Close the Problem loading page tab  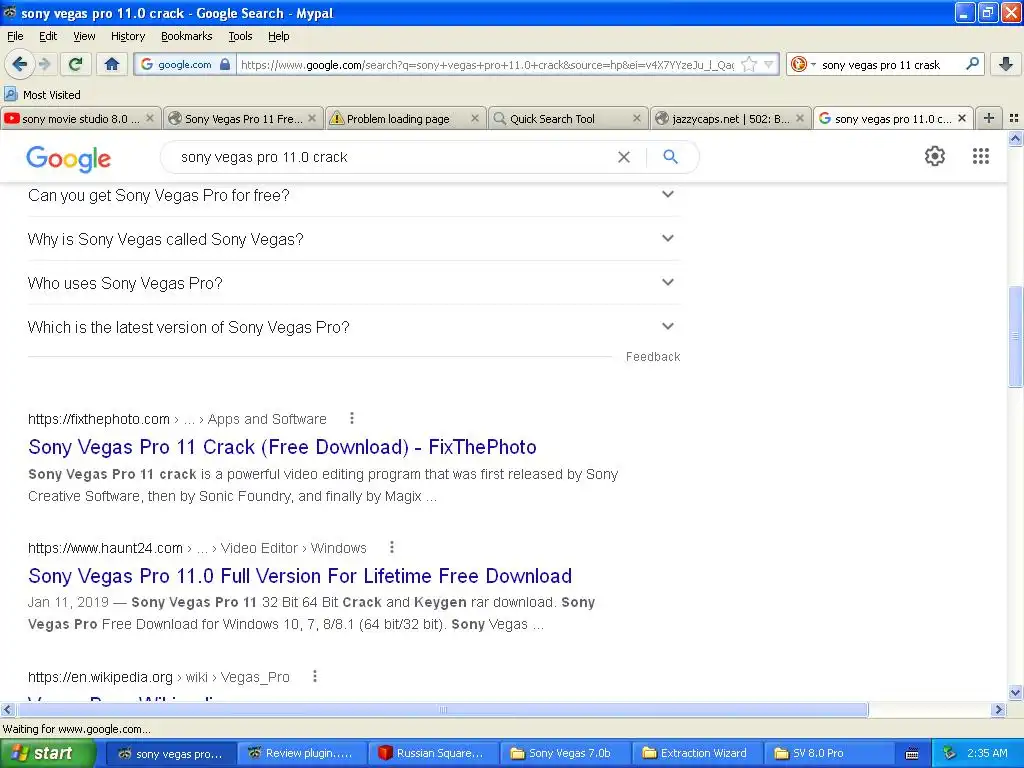point(475,118)
